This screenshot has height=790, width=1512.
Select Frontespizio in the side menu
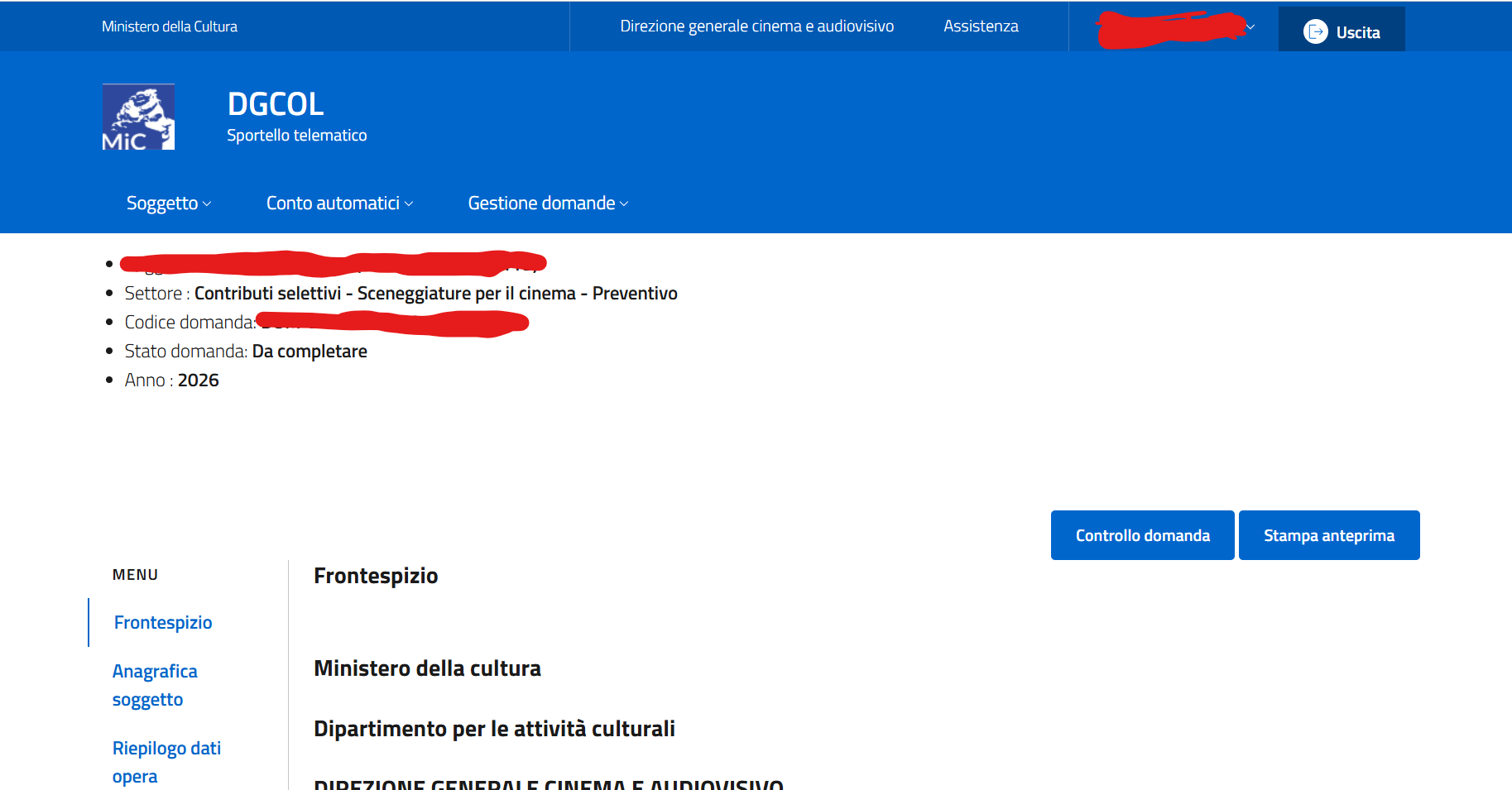click(x=163, y=622)
